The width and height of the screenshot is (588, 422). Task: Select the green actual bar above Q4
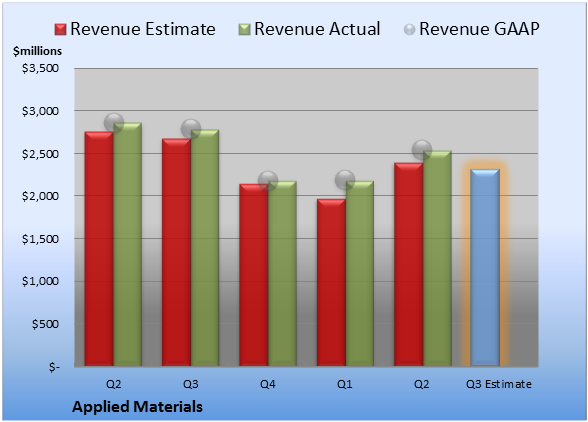(282, 273)
